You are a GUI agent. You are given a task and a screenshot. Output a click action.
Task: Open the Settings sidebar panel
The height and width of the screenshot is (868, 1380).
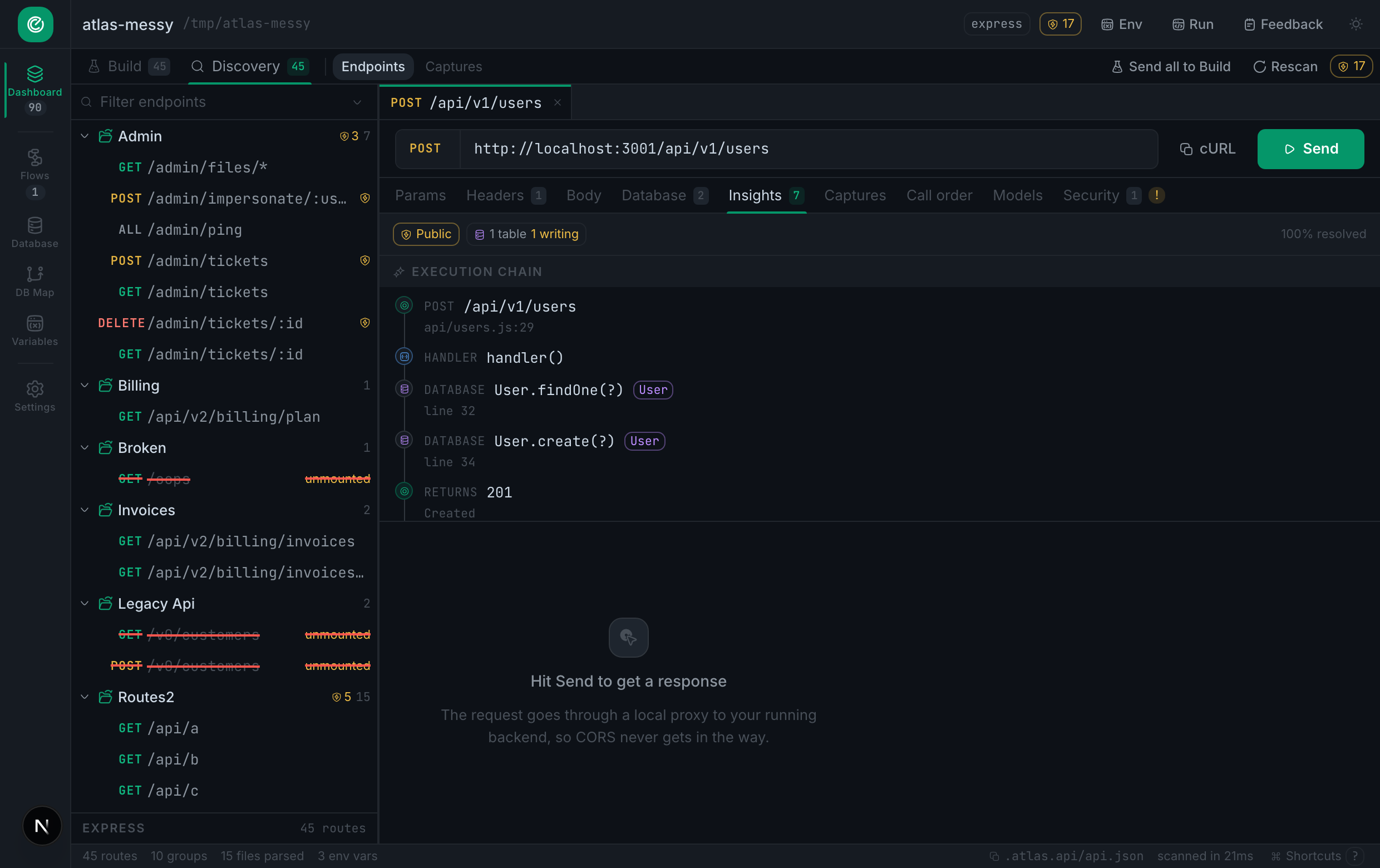tap(35, 396)
